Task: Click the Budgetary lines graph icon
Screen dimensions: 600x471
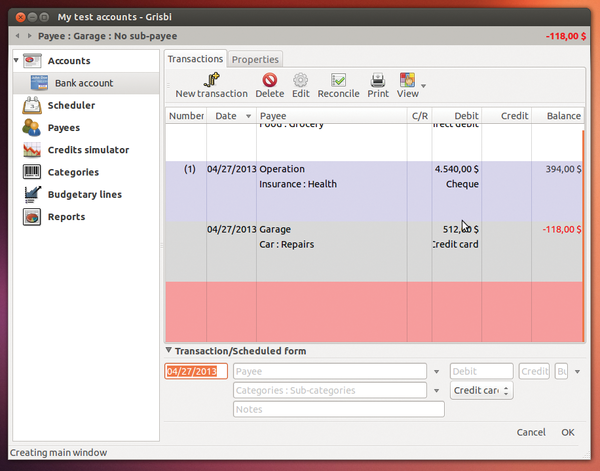Action: [x=33, y=194]
